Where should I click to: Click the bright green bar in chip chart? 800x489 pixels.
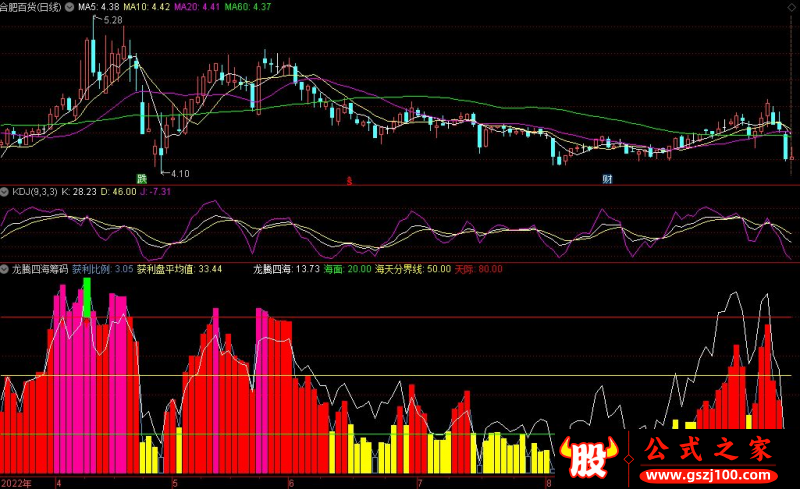tap(88, 298)
